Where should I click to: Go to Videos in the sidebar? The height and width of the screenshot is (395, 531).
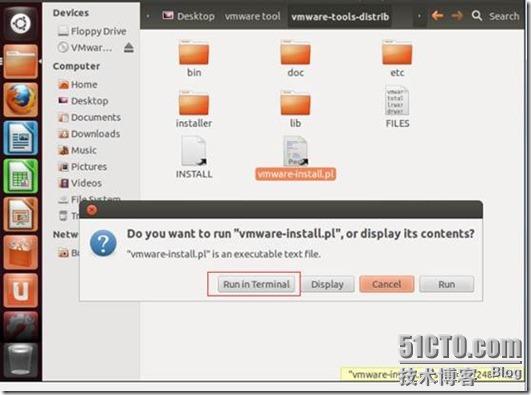tap(80, 183)
